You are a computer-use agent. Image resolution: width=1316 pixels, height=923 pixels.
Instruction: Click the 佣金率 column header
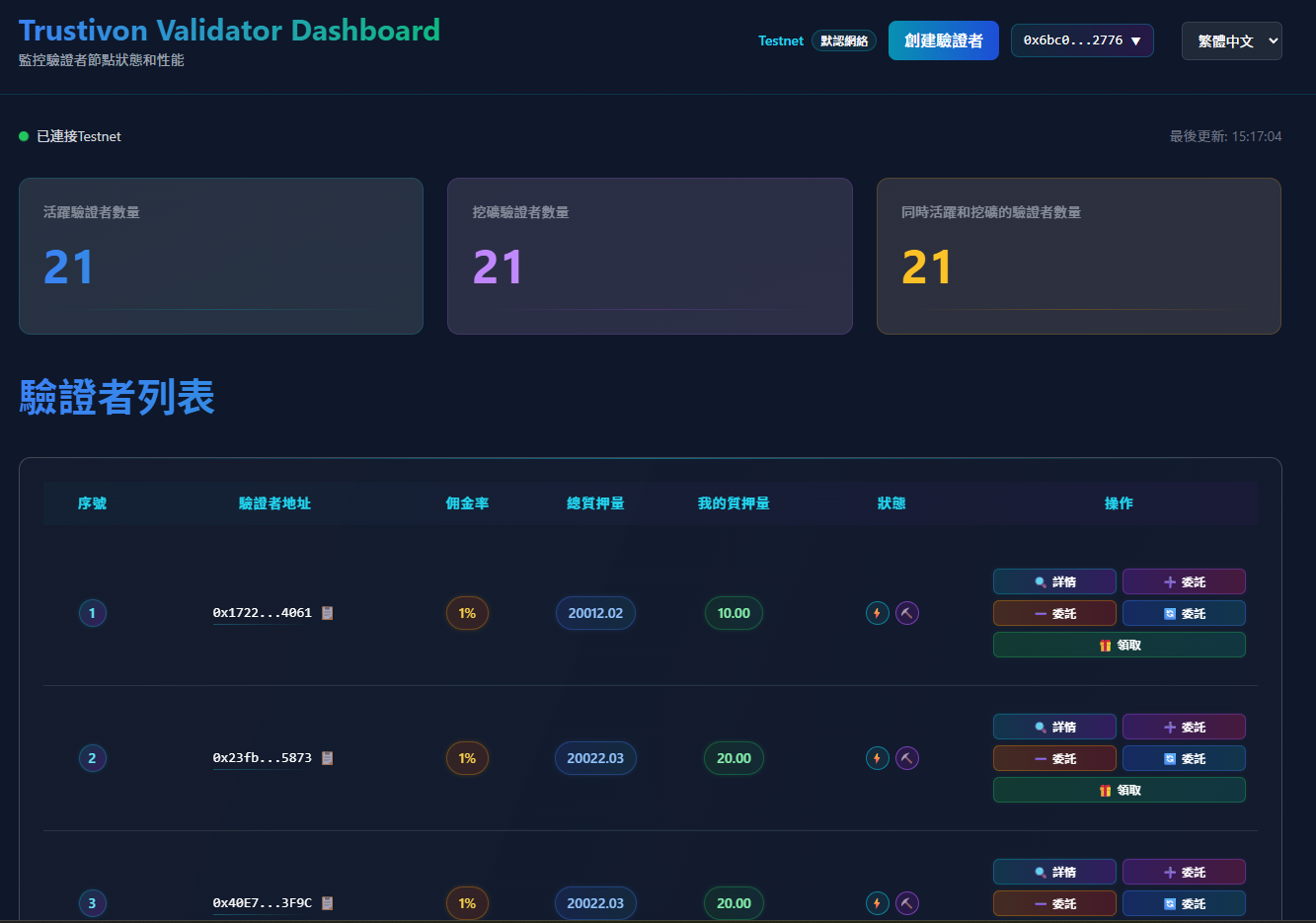coord(467,503)
